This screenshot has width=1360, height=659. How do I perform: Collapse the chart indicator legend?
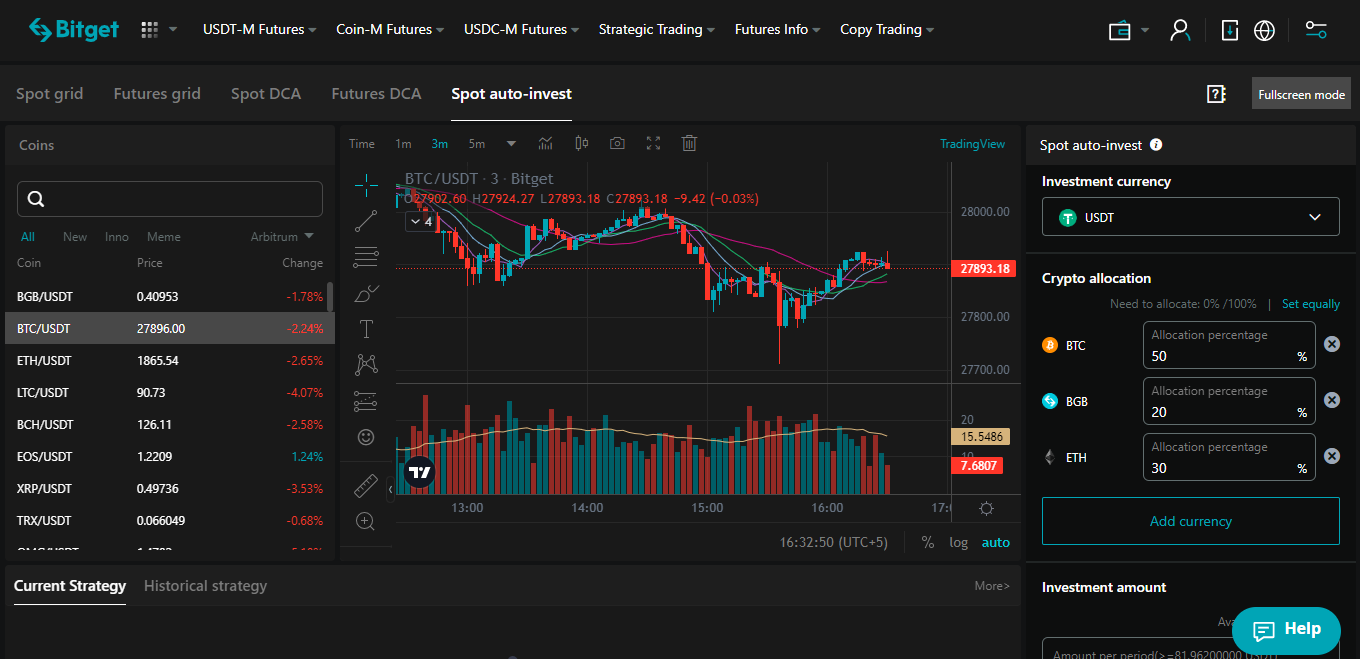(421, 222)
